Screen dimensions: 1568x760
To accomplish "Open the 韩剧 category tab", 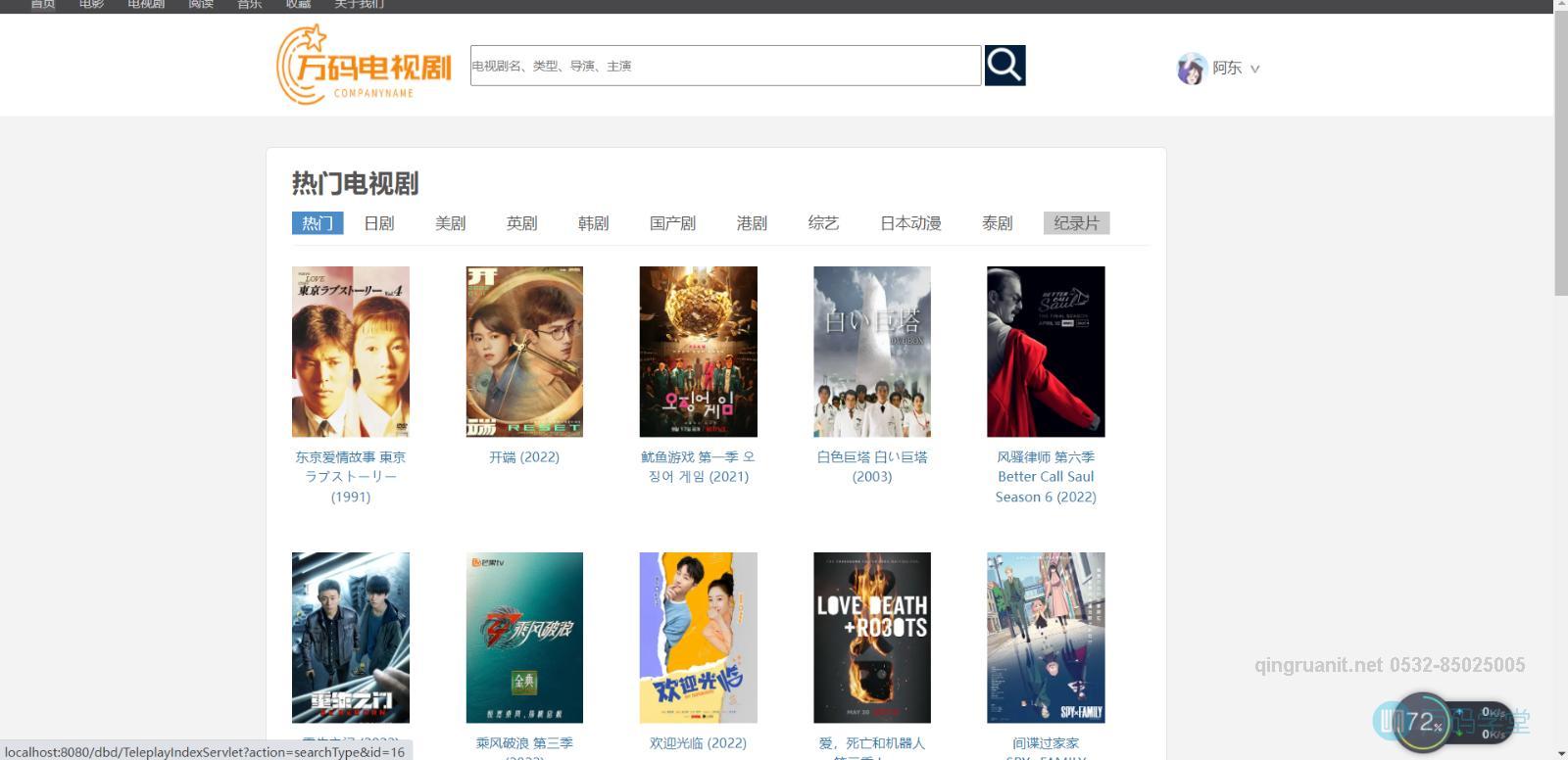I will click(x=594, y=223).
